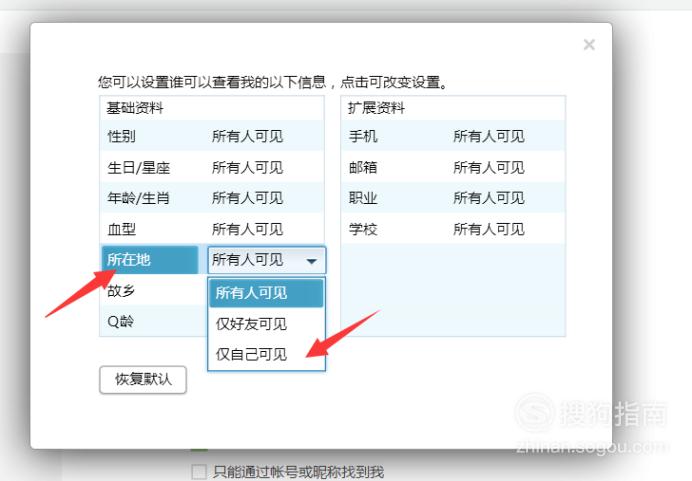Toggle 只能通过帐号或昵称找到我 checkbox in background window
This screenshot has height=481, width=692.
[x=199, y=471]
